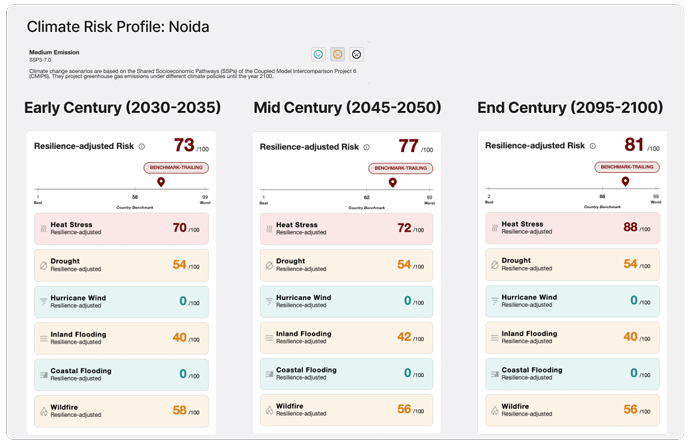Click End Century Benchmark-Trailing badge

627,167
